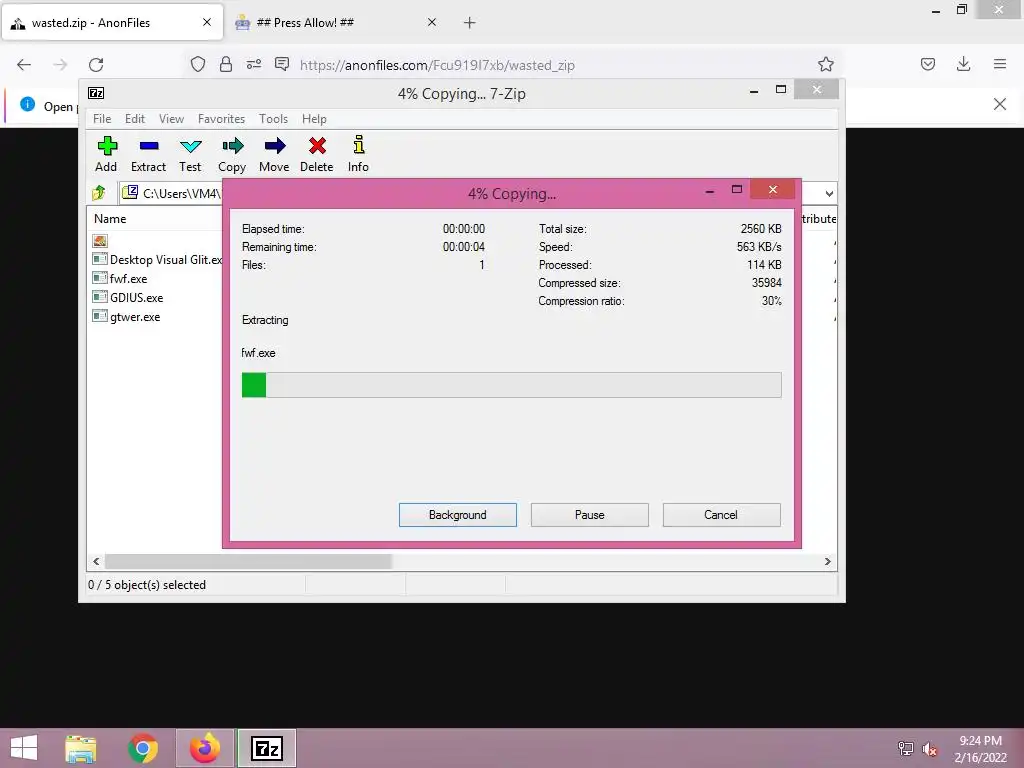Screen dimensions: 1024x768
Task: Select fwf.exe in file list
Action: 120,279
